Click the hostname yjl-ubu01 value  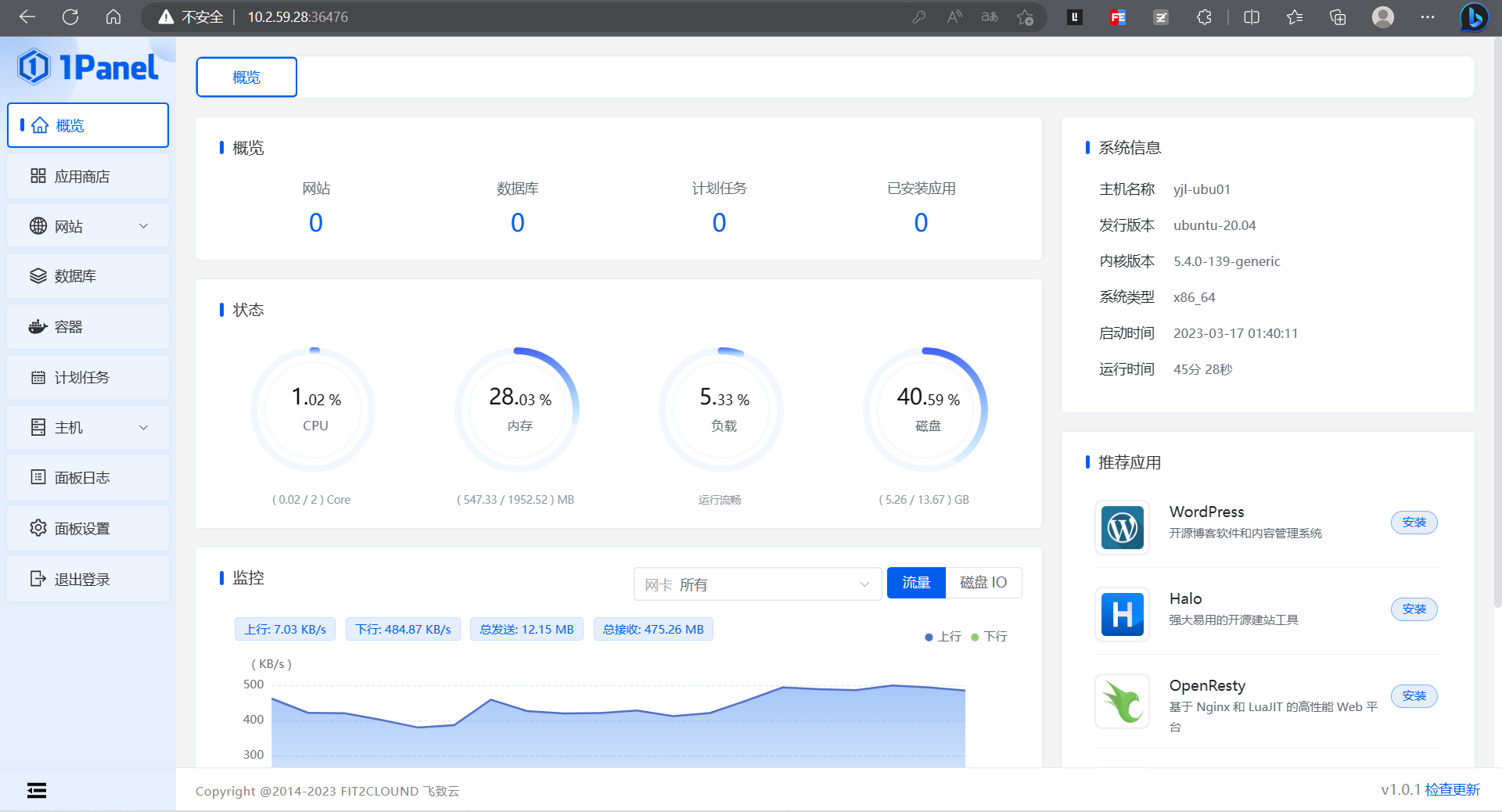[1202, 189]
